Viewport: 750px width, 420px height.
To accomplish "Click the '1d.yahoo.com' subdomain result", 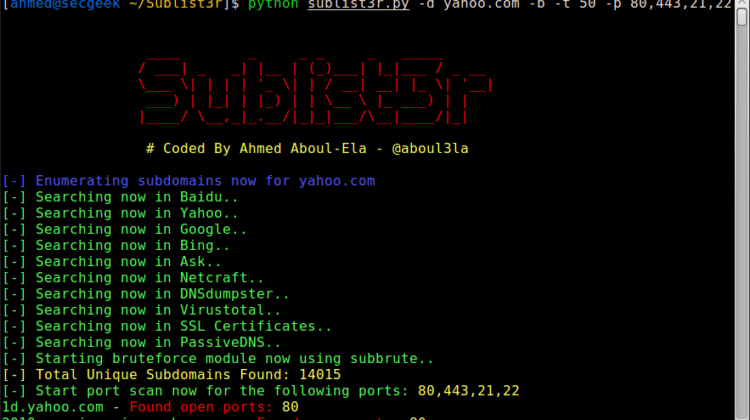I will click(x=53, y=407).
